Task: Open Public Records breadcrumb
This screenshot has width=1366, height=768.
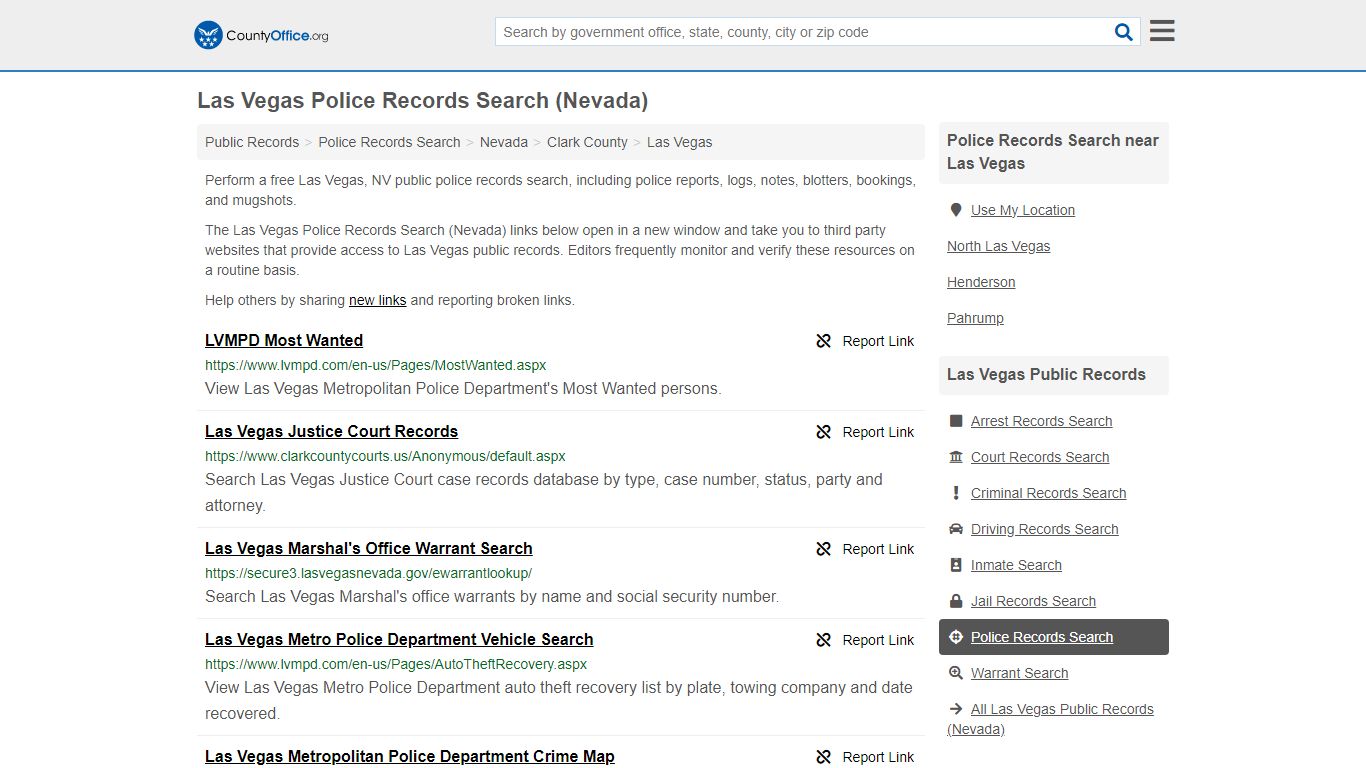Action: (x=252, y=142)
